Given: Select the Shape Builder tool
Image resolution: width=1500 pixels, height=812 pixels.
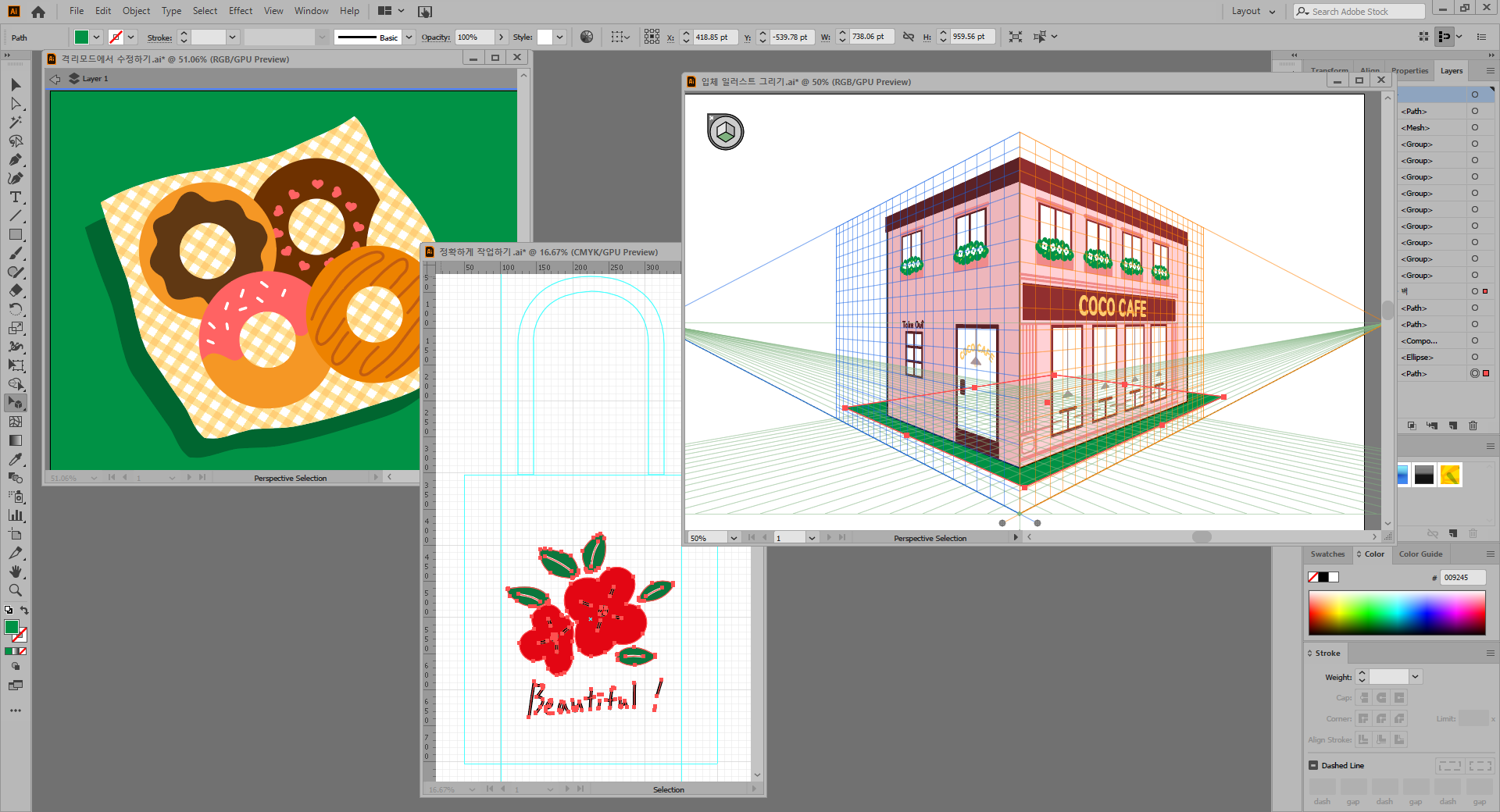Looking at the screenshot, I should point(16,384).
